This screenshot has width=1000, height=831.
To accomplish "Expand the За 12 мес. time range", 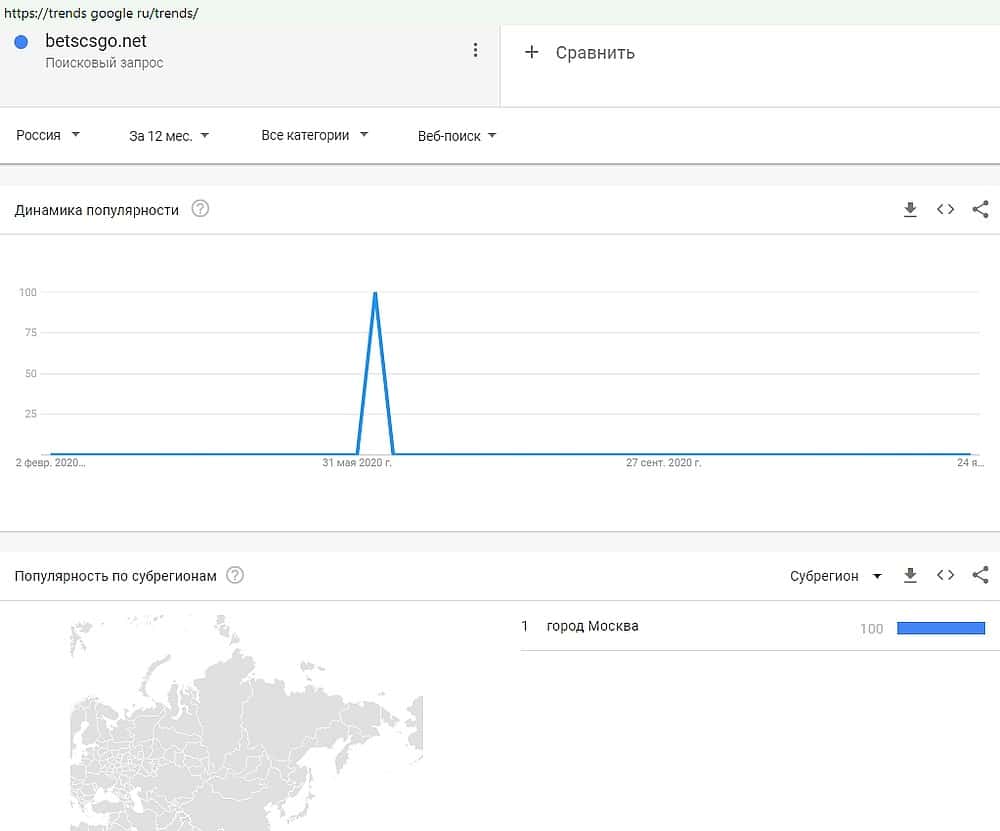I will (x=169, y=135).
